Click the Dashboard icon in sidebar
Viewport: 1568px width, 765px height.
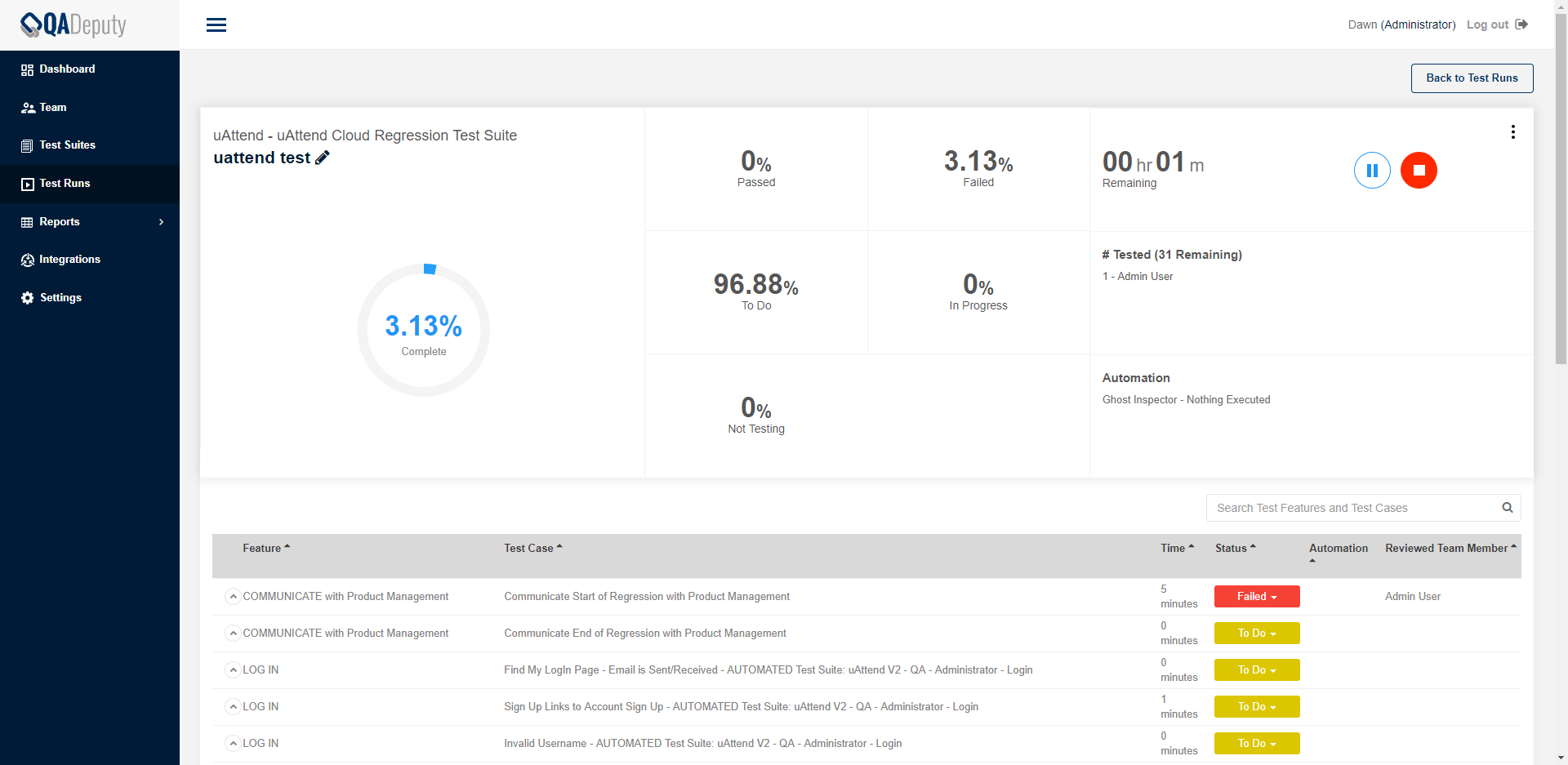point(28,69)
